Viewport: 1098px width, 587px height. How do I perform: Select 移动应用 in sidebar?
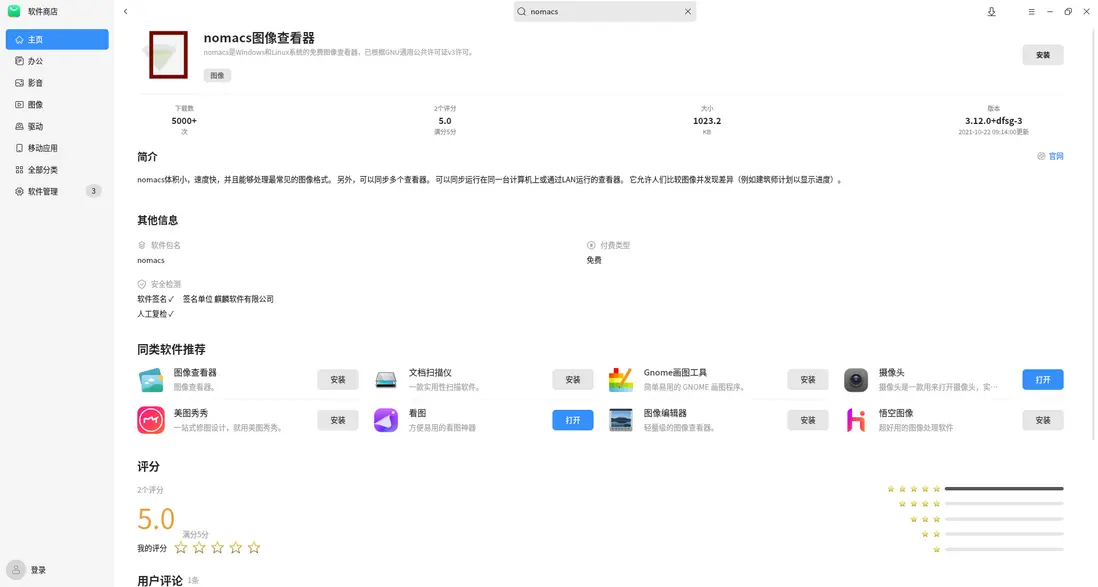coord(57,148)
